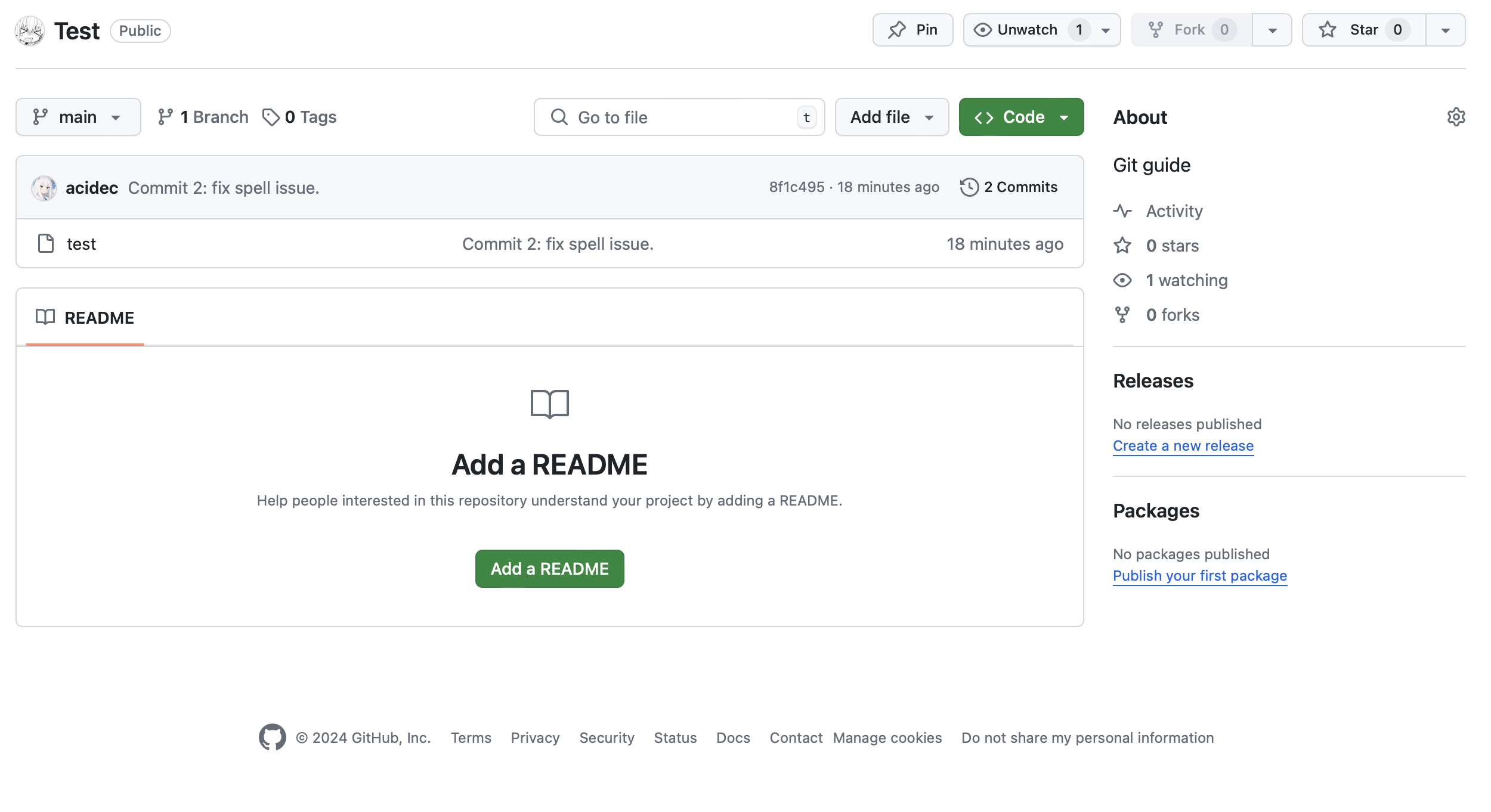Click Do not share my personal information
This screenshot has height=812, width=1491.
(x=1087, y=738)
